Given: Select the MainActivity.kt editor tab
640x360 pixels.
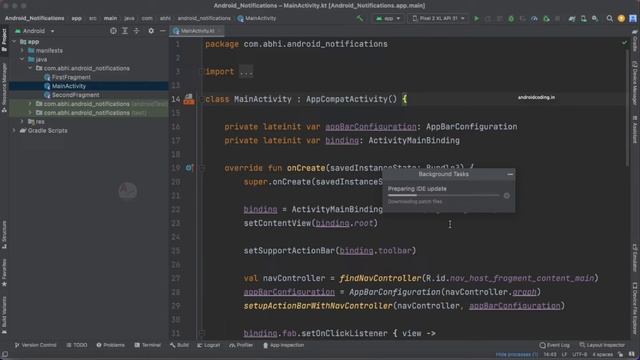Looking at the screenshot, I should click(x=197, y=31).
